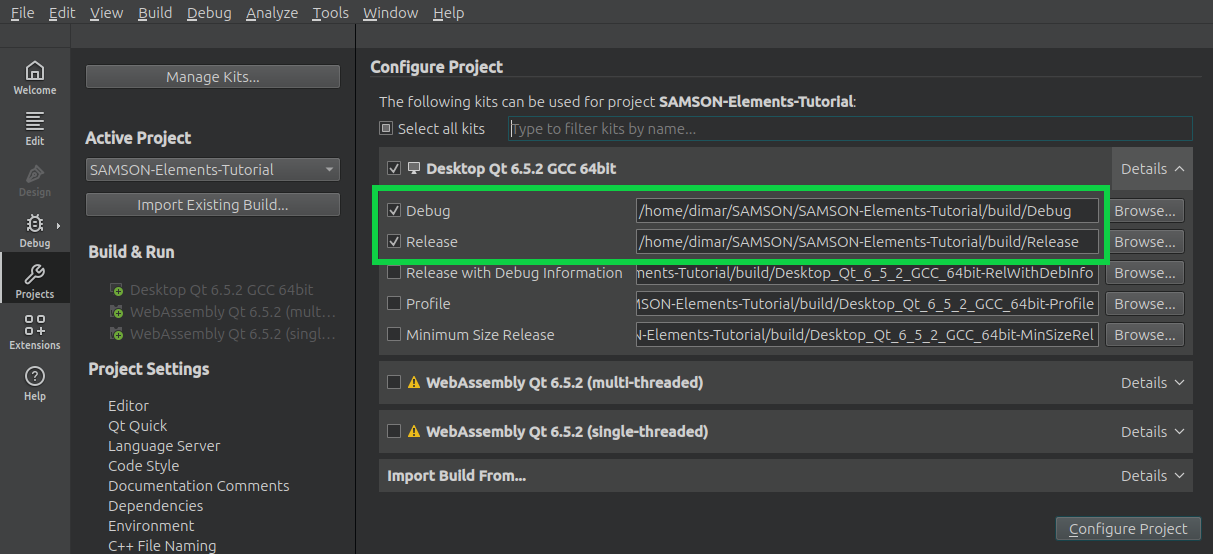1213x554 pixels.
Task: Open the View menu
Action: (x=106, y=13)
